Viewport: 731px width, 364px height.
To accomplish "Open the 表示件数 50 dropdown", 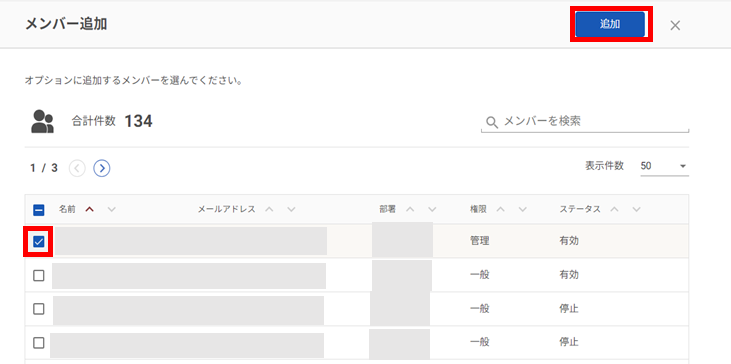I will (x=664, y=166).
